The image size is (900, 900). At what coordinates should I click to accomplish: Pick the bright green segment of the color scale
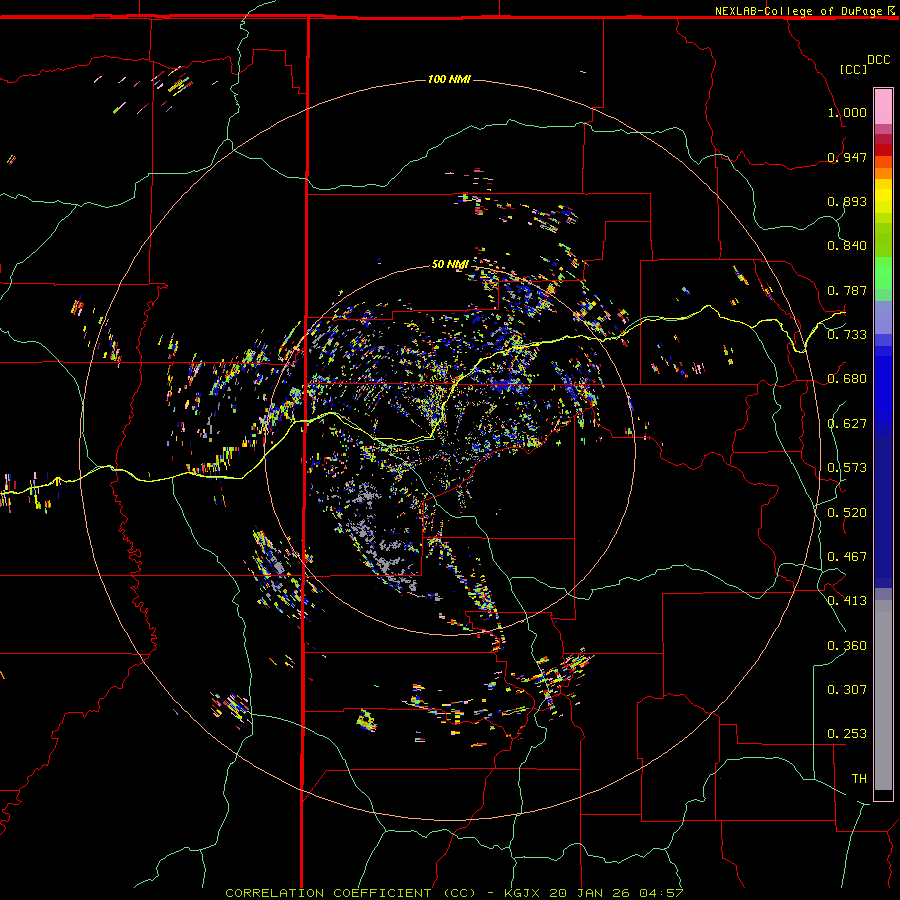click(x=883, y=273)
